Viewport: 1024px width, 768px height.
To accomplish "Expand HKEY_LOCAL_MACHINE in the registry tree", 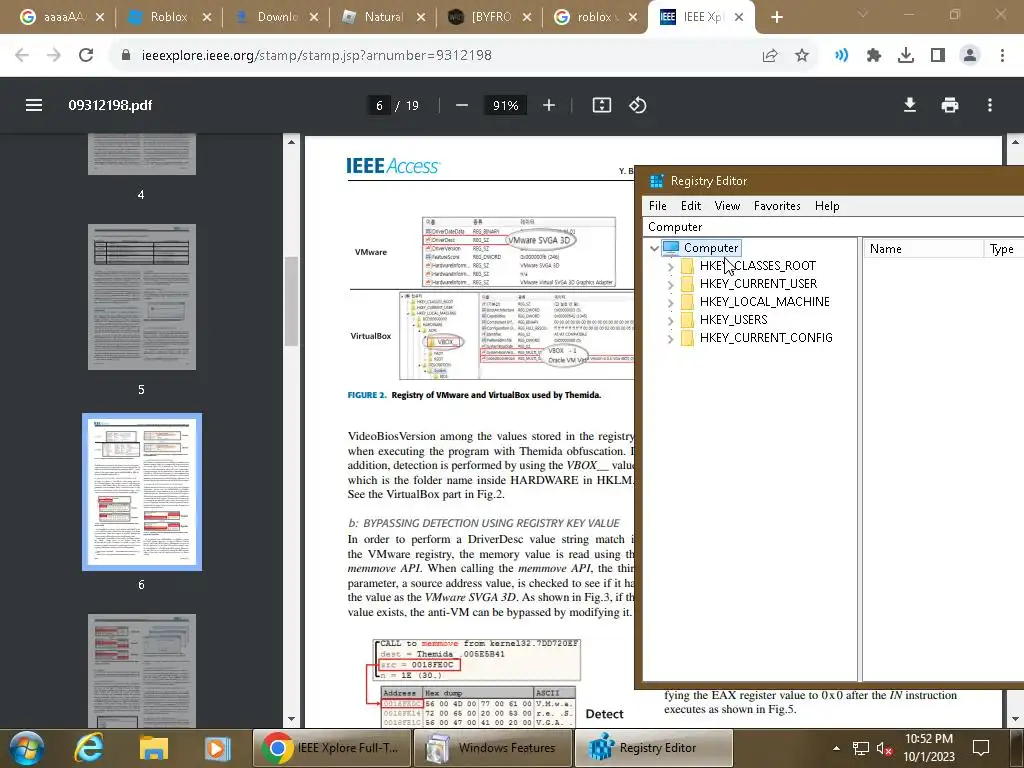I will point(670,303).
